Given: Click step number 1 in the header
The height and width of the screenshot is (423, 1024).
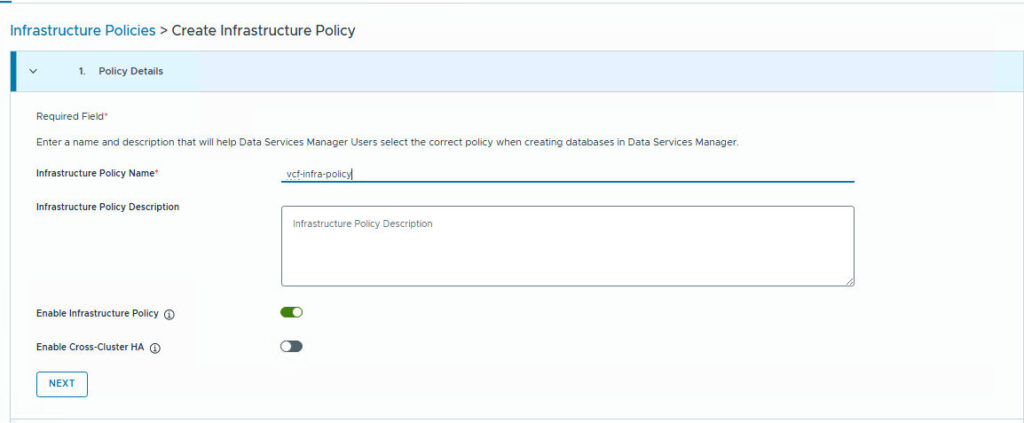Looking at the screenshot, I should click(81, 71).
